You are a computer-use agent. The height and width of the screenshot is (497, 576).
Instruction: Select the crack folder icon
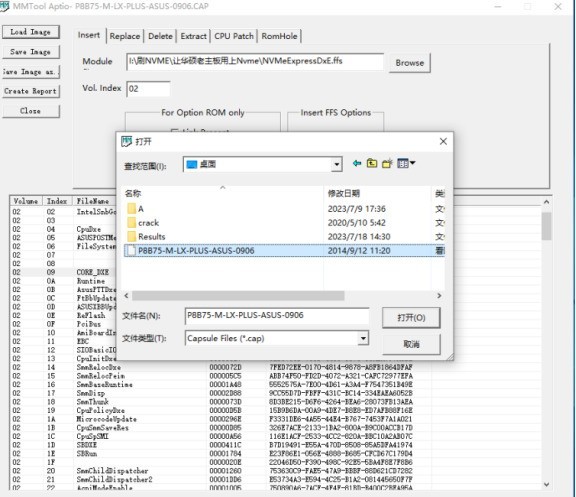(132, 223)
